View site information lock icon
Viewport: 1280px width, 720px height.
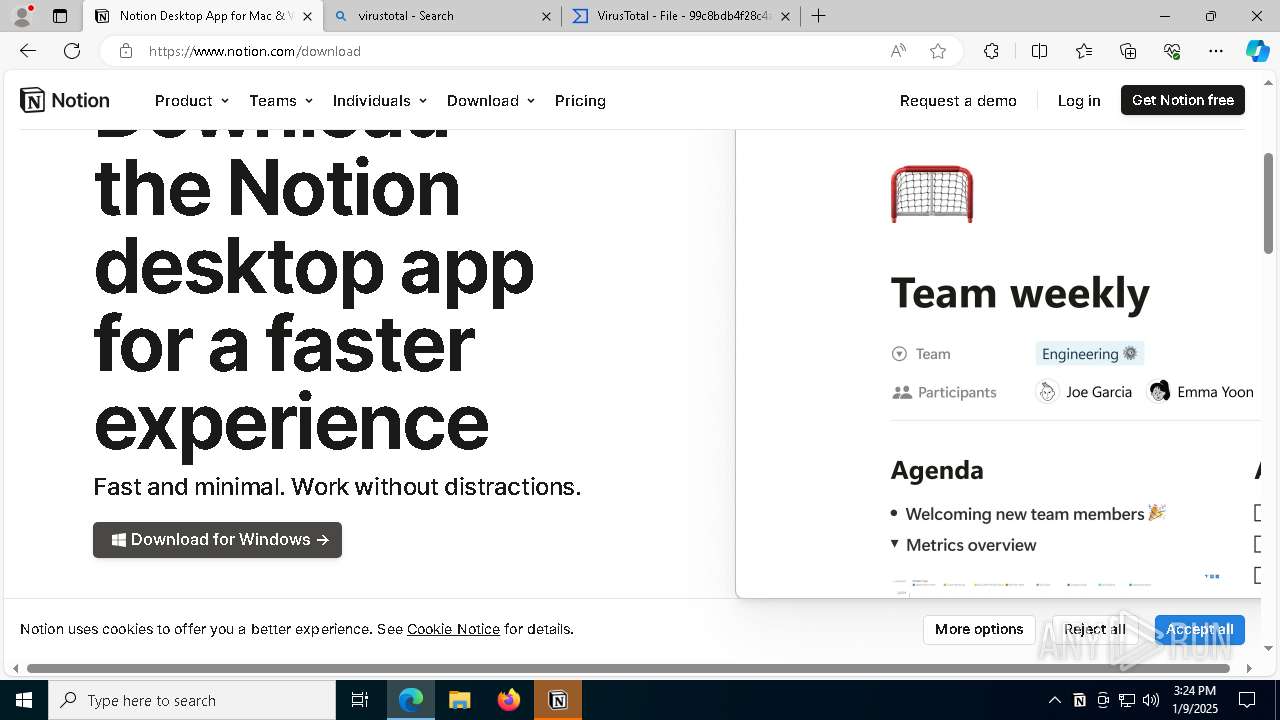126,51
